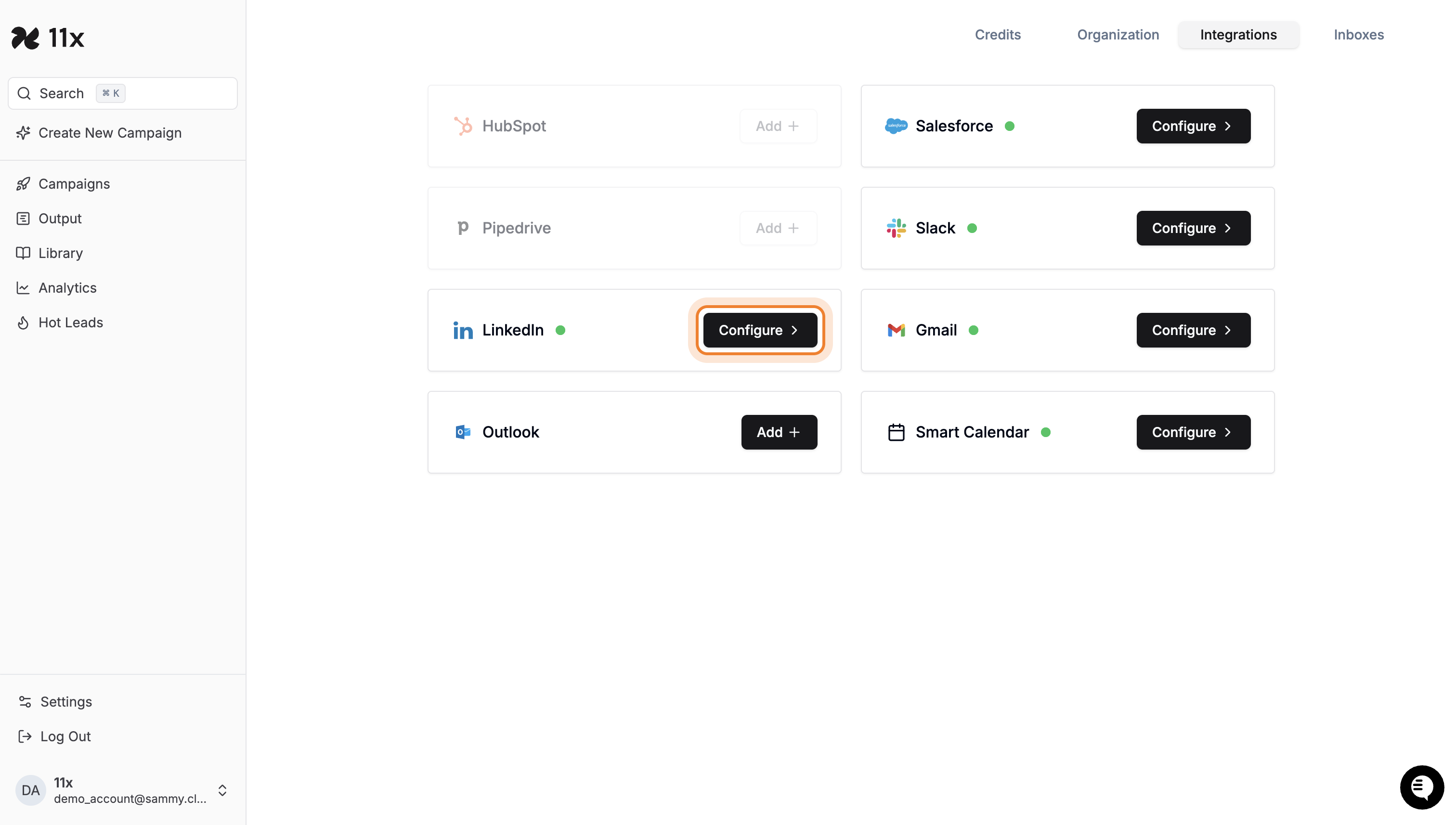Viewport: 1456px width, 825px height.
Task: Click the rocket icon for Campaigns
Action: (23, 184)
